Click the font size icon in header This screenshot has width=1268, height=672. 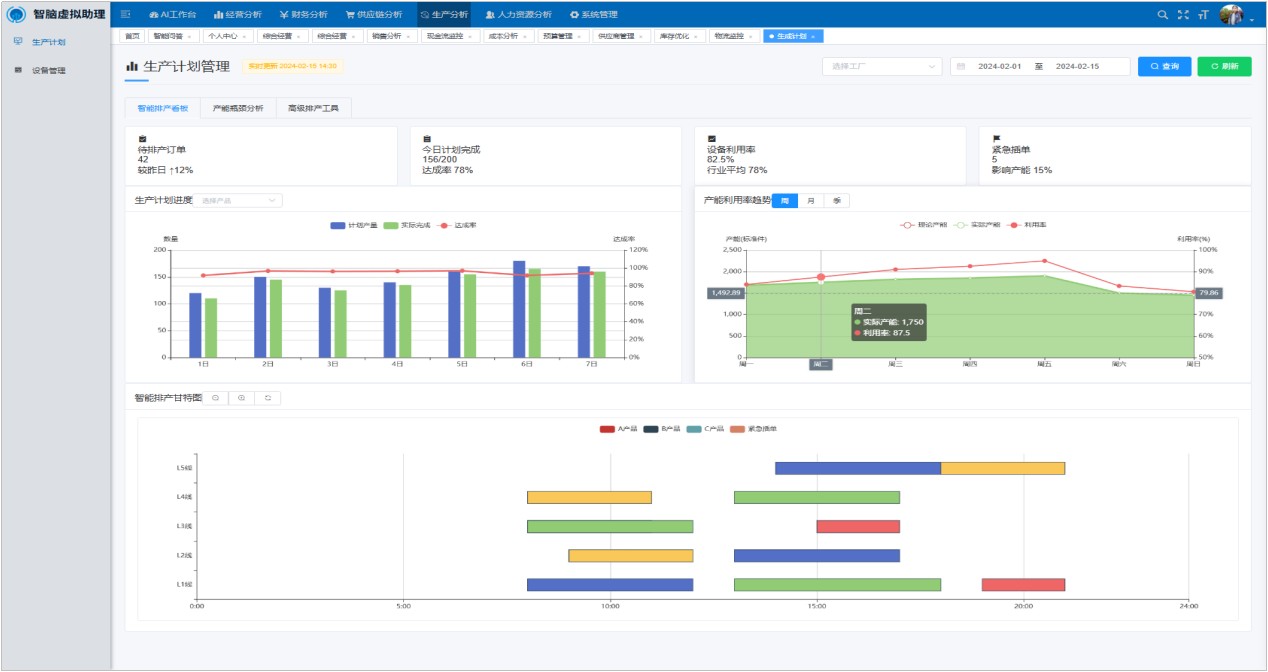click(1203, 15)
